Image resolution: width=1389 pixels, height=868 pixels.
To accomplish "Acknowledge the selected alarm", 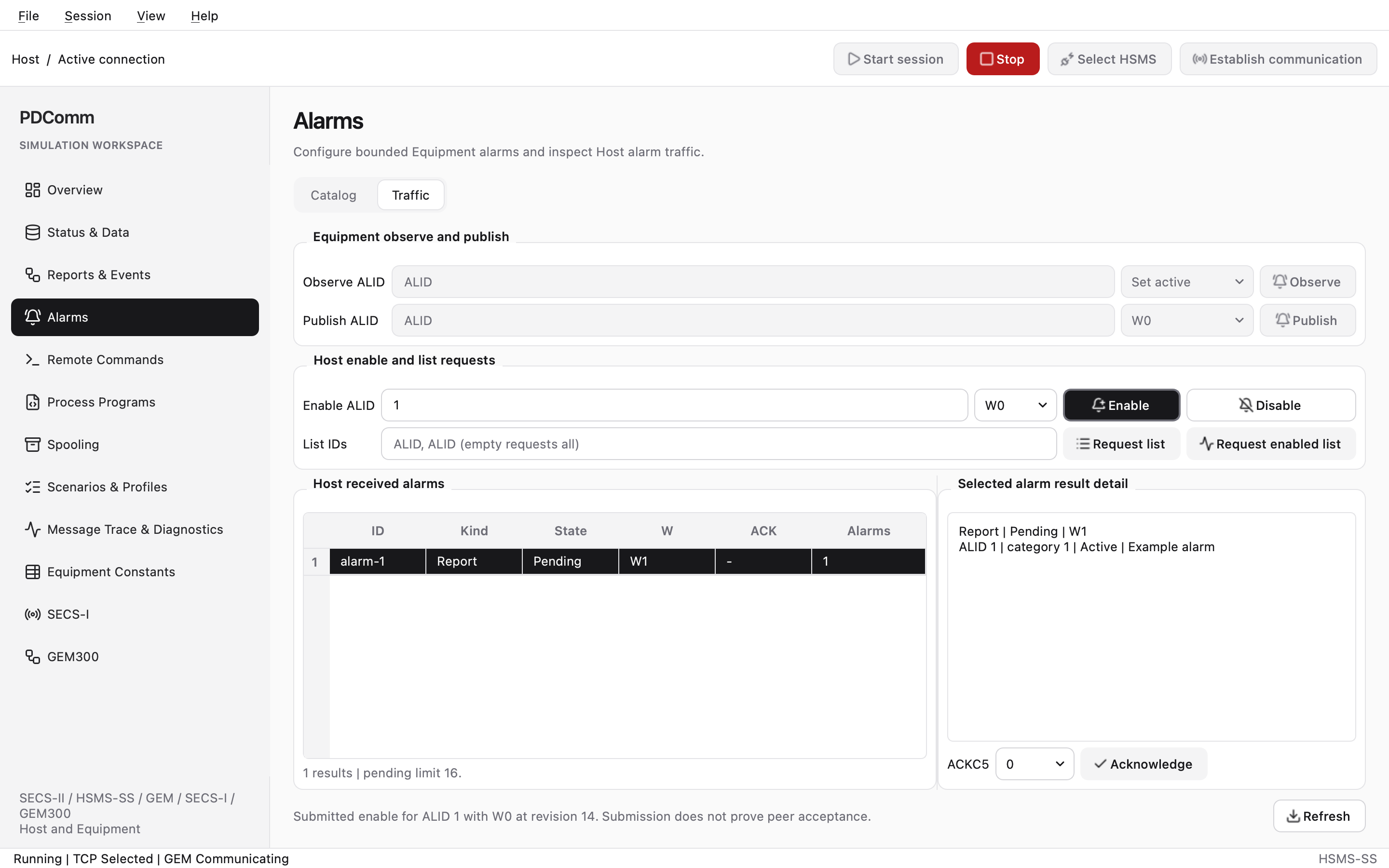I will click(1144, 764).
